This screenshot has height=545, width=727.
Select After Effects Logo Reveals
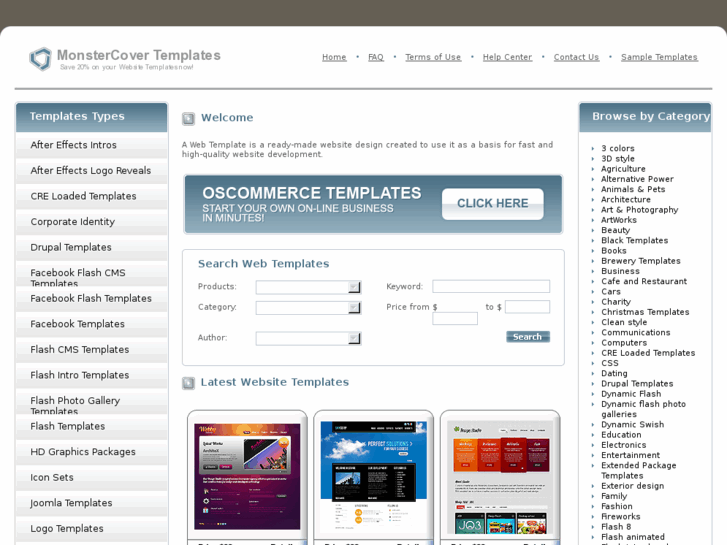(92, 171)
